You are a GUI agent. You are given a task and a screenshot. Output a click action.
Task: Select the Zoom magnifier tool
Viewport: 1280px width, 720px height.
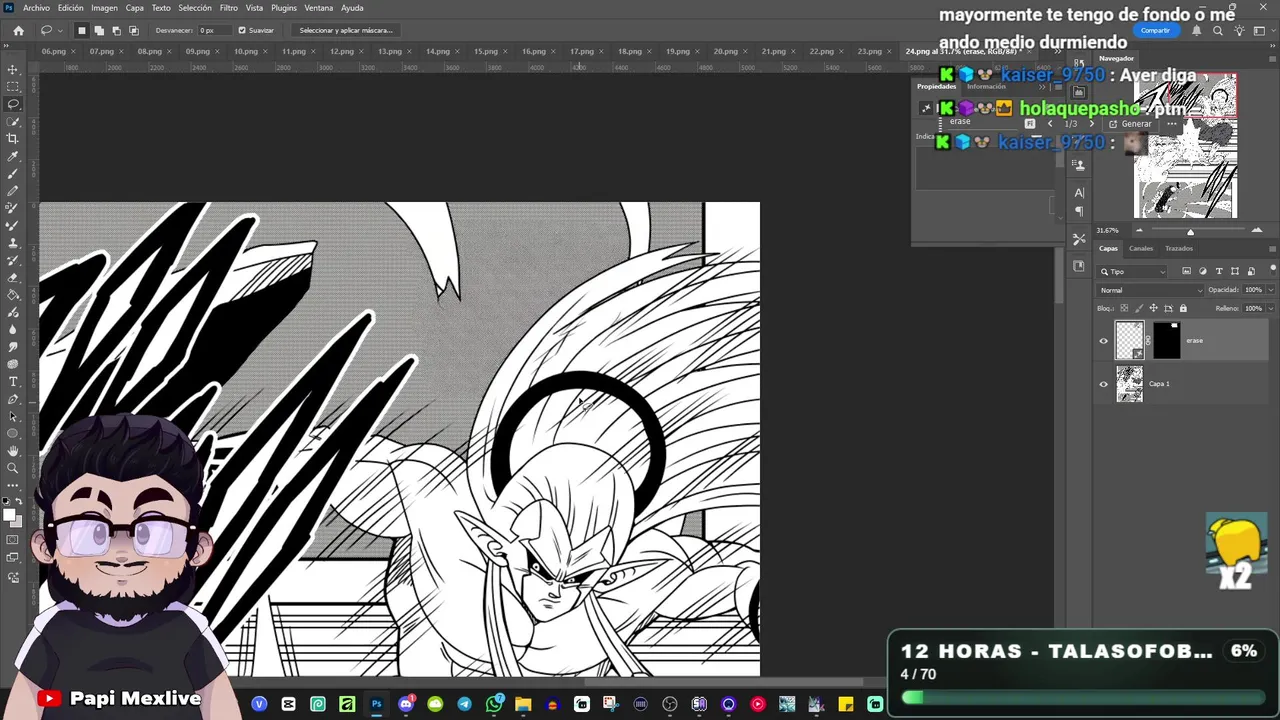(13, 468)
